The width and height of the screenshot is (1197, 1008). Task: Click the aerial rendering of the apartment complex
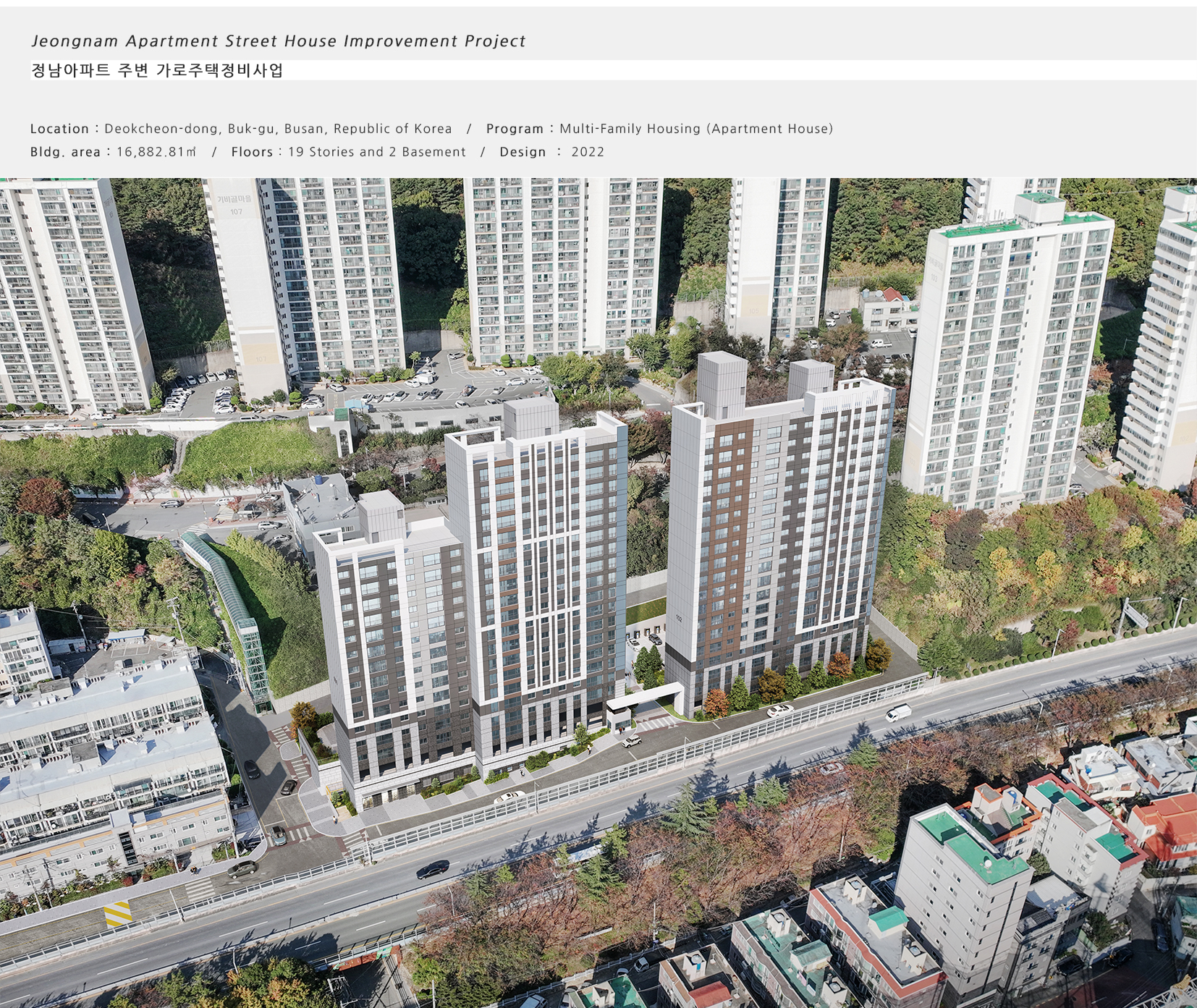coord(598,593)
